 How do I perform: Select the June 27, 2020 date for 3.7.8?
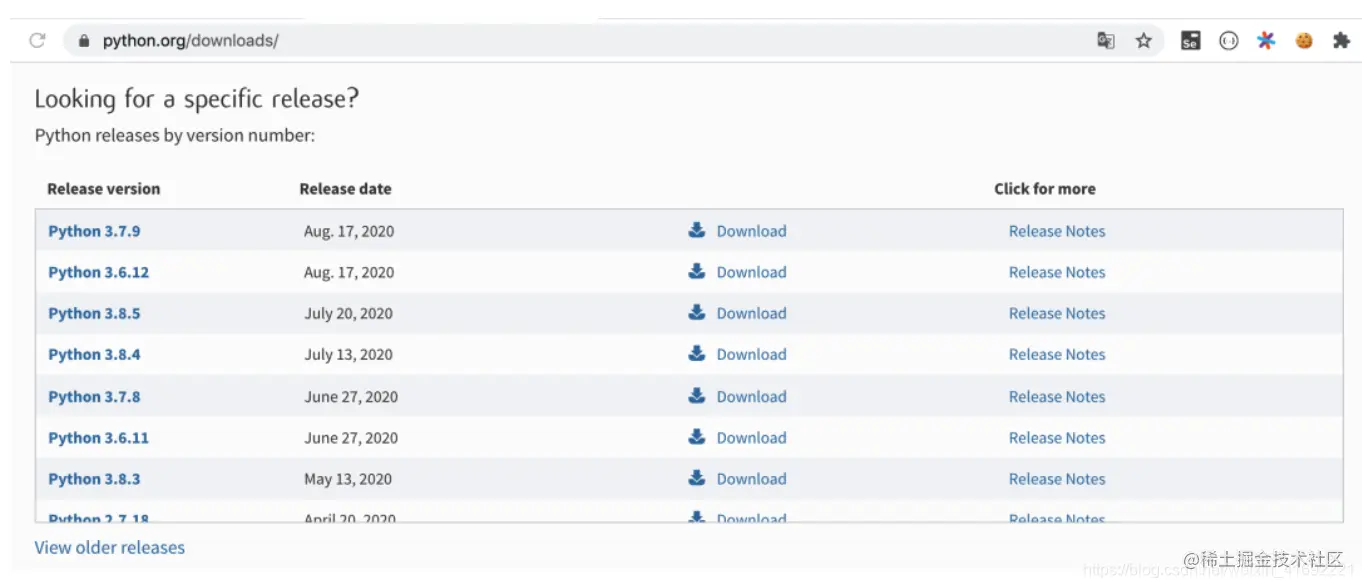tap(351, 397)
